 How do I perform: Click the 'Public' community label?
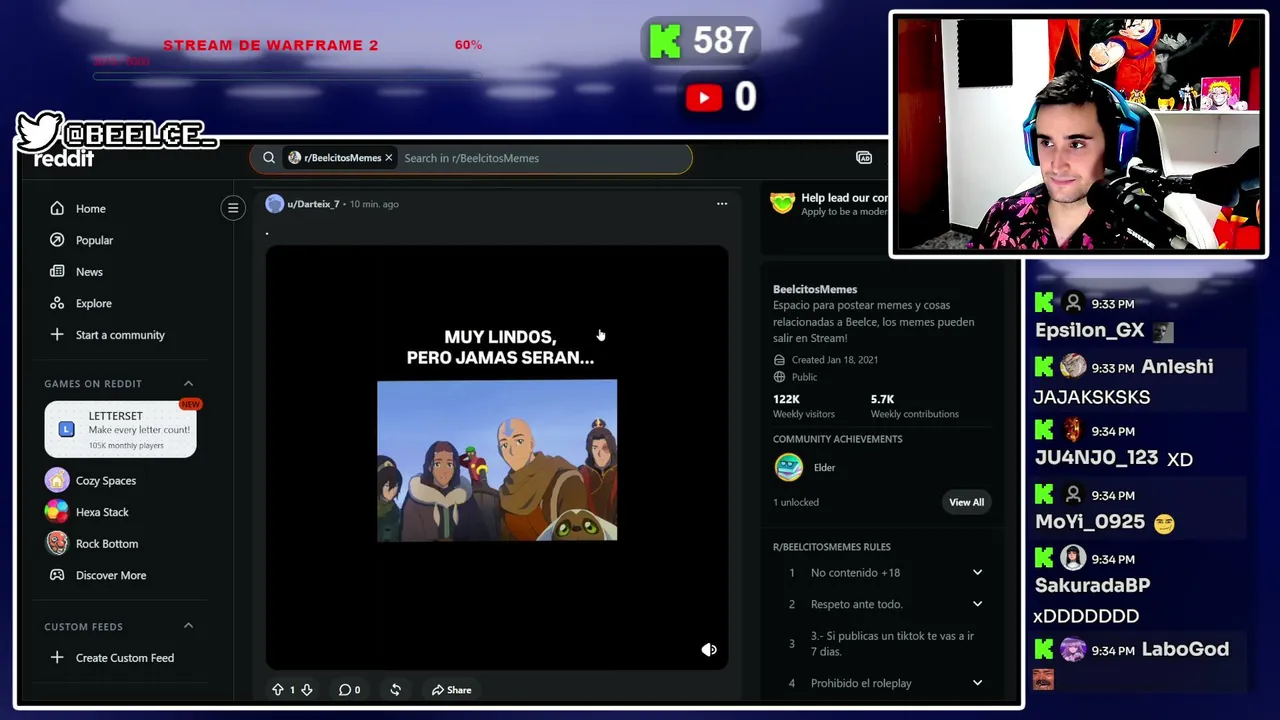(x=805, y=377)
